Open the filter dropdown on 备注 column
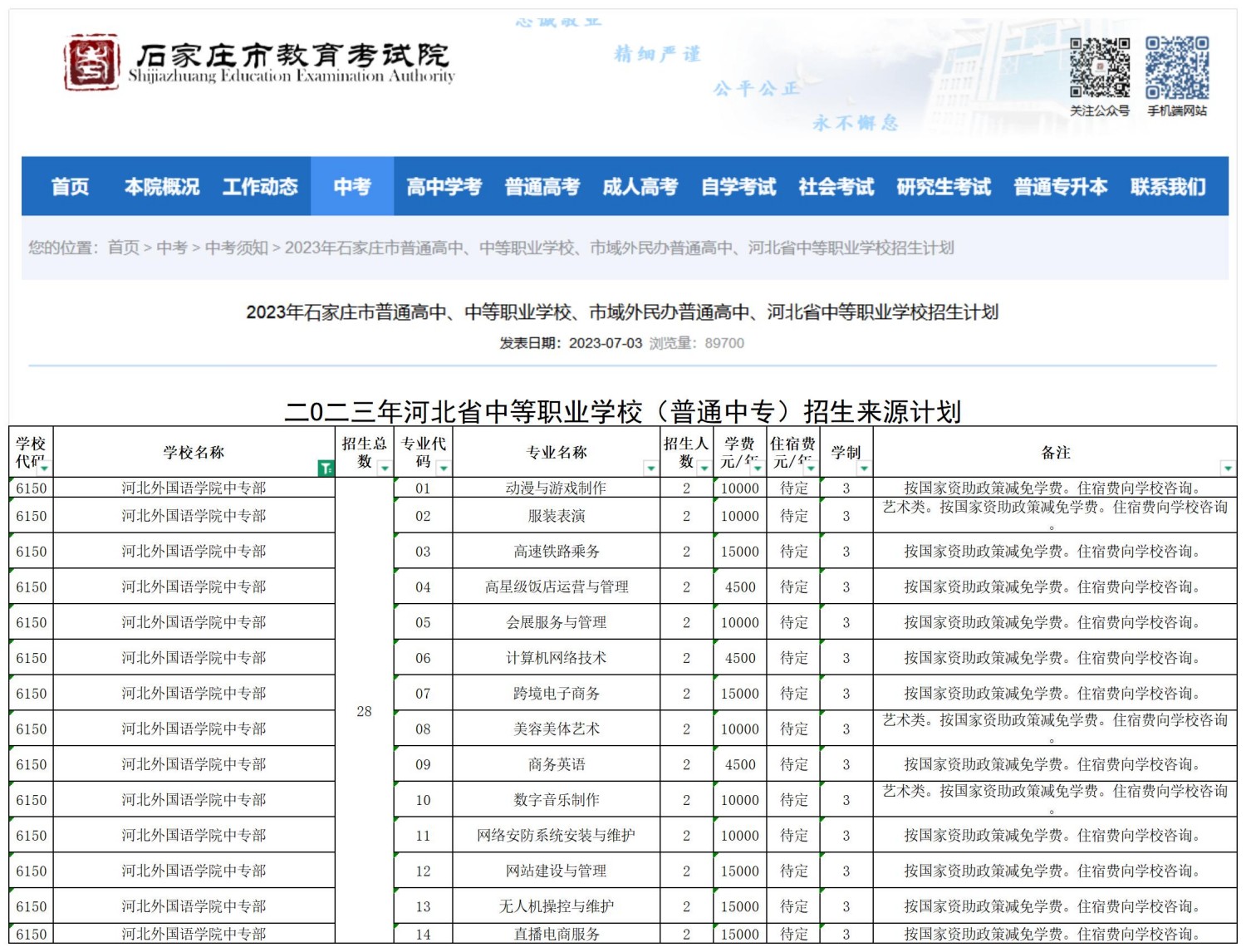Screen dimensions: 1246x952 point(1227,469)
